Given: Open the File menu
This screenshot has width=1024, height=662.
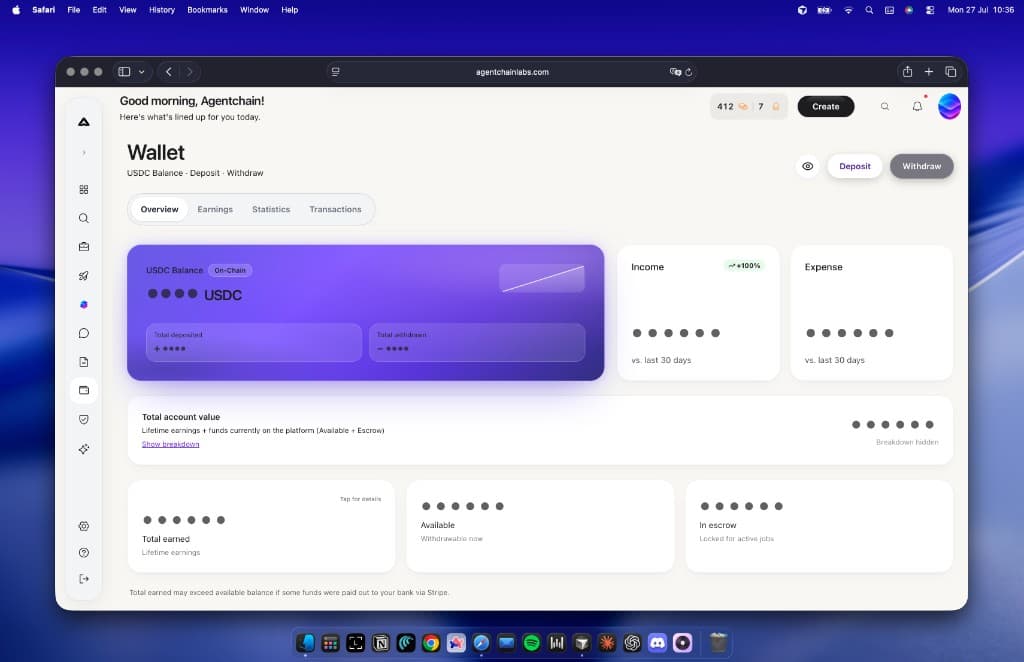Looking at the screenshot, I should pyautogui.click(x=74, y=10).
